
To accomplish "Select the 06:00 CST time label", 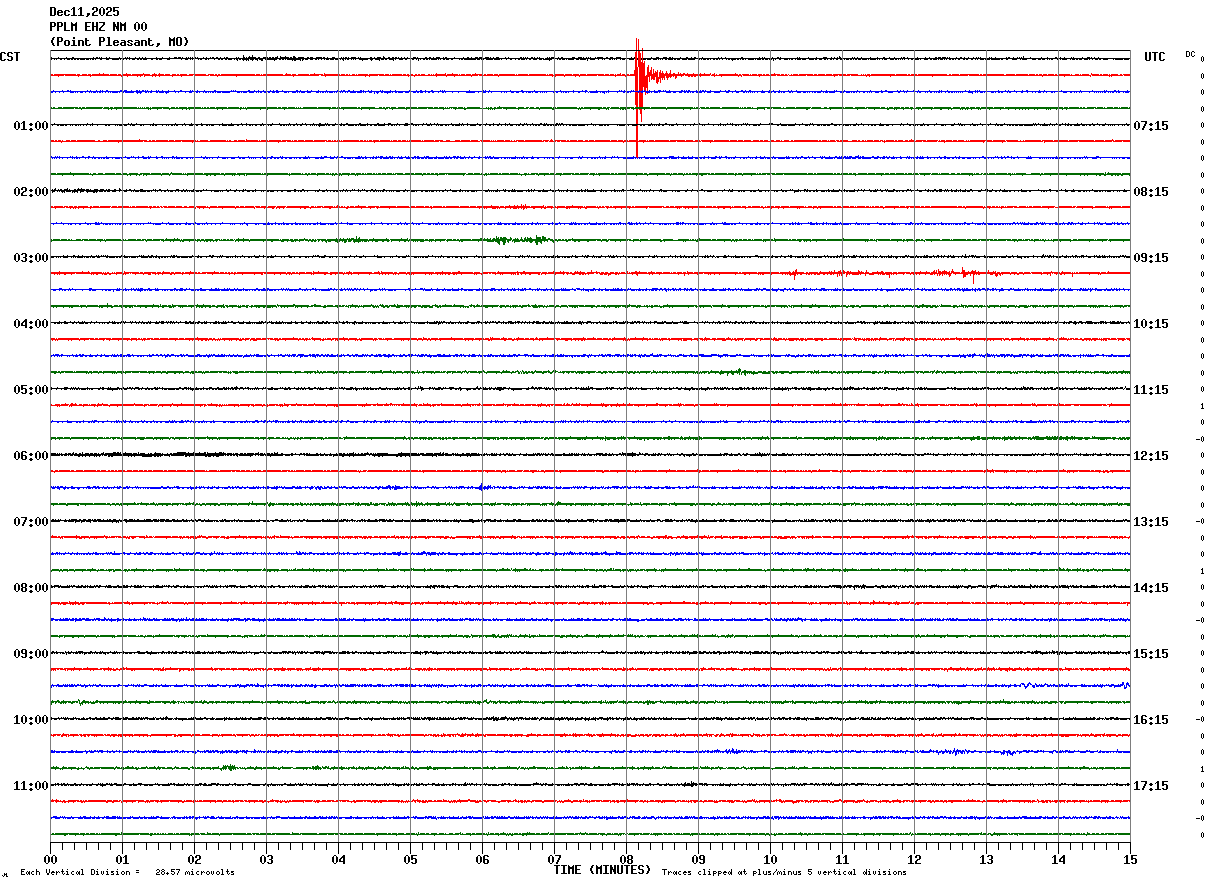I will tap(30, 456).
